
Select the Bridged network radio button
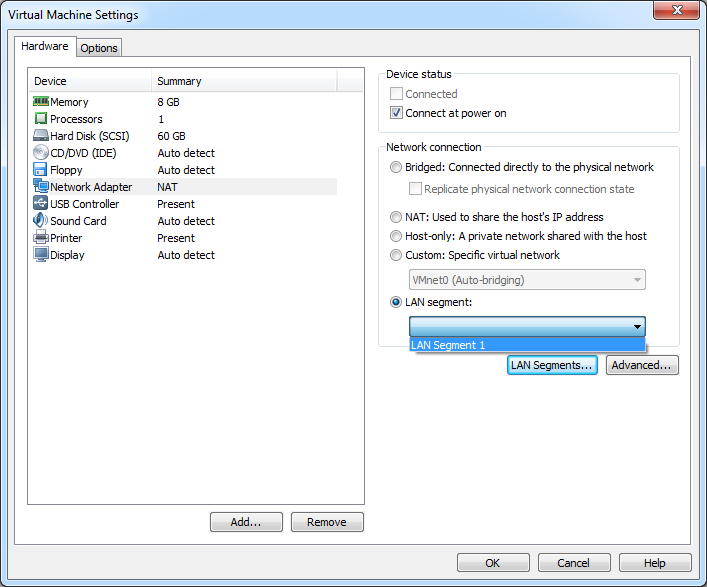coord(397,167)
